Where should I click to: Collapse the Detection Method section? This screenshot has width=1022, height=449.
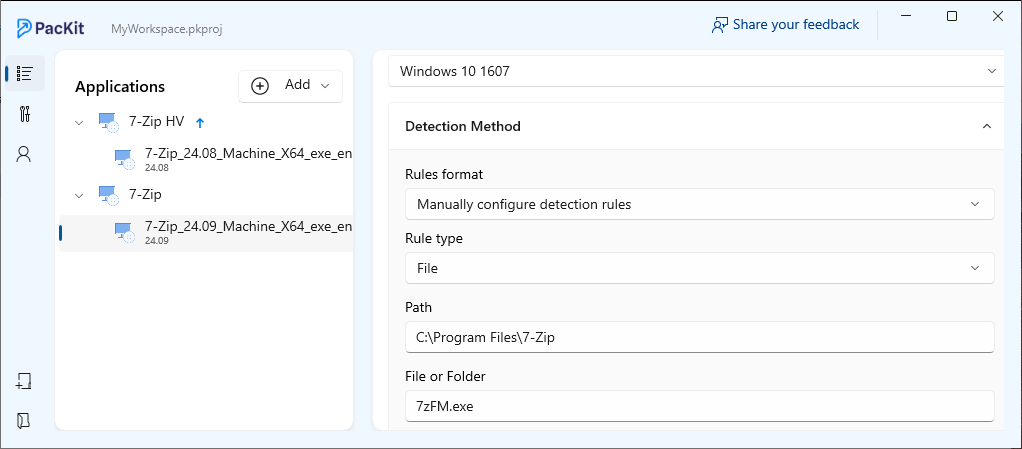coord(987,126)
